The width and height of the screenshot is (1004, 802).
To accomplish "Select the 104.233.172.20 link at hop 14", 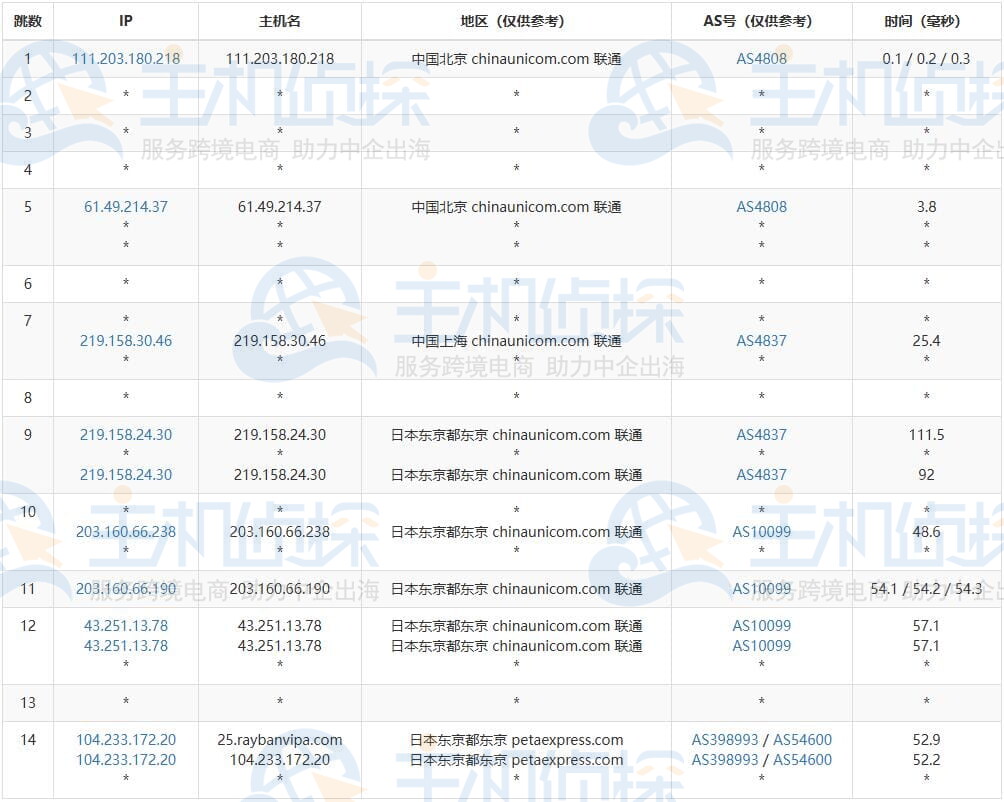I will (x=125, y=741).
